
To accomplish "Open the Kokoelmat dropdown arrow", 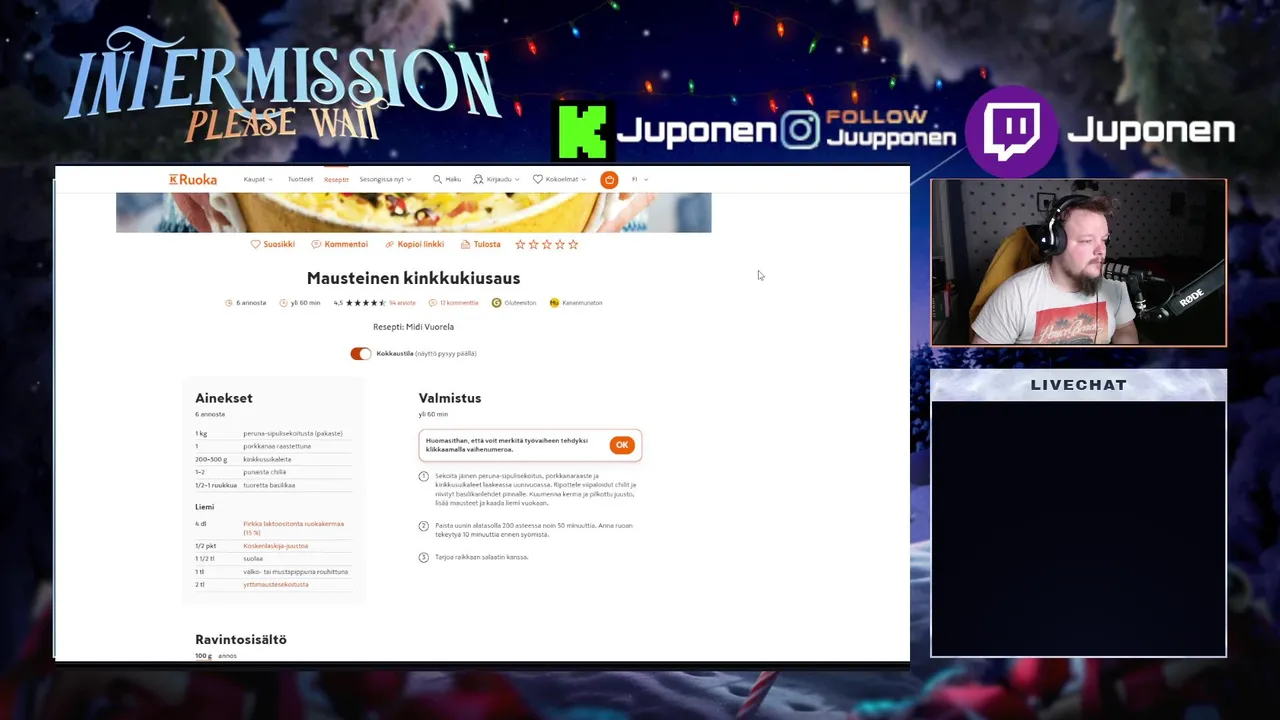I will [x=583, y=180].
